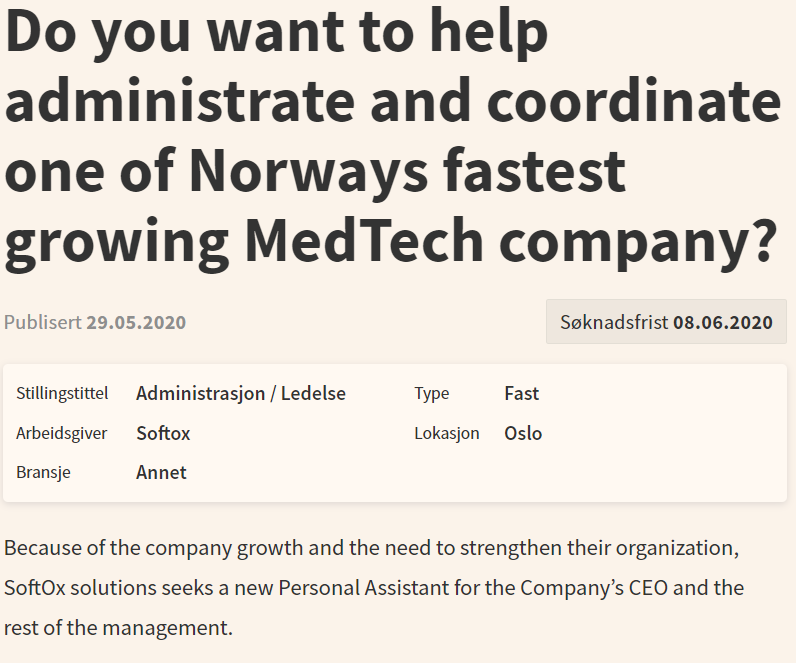The width and height of the screenshot is (796, 663).
Task: Click the Type label
Action: tap(432, 394)
